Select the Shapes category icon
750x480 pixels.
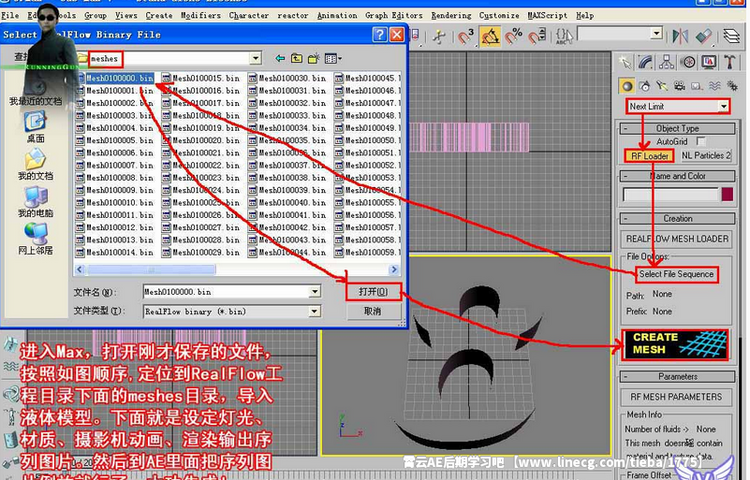point(645,86)
